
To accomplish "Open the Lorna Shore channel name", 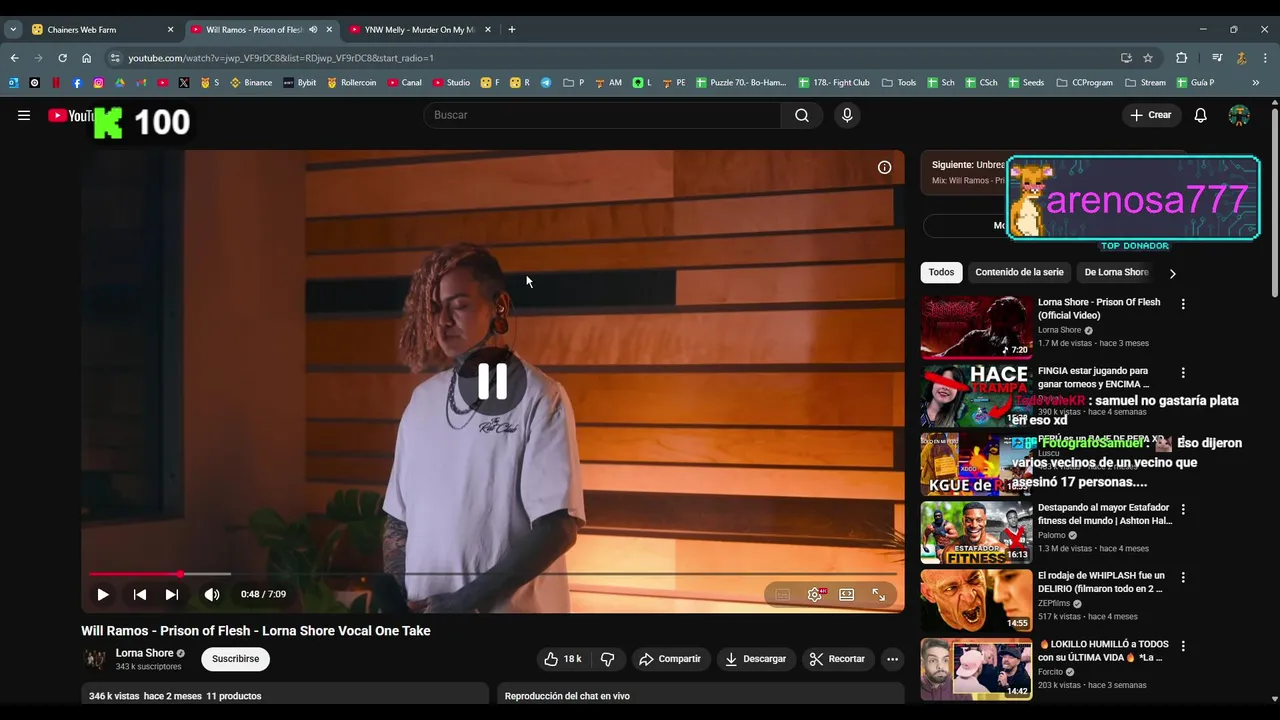I will click(145, 653).
